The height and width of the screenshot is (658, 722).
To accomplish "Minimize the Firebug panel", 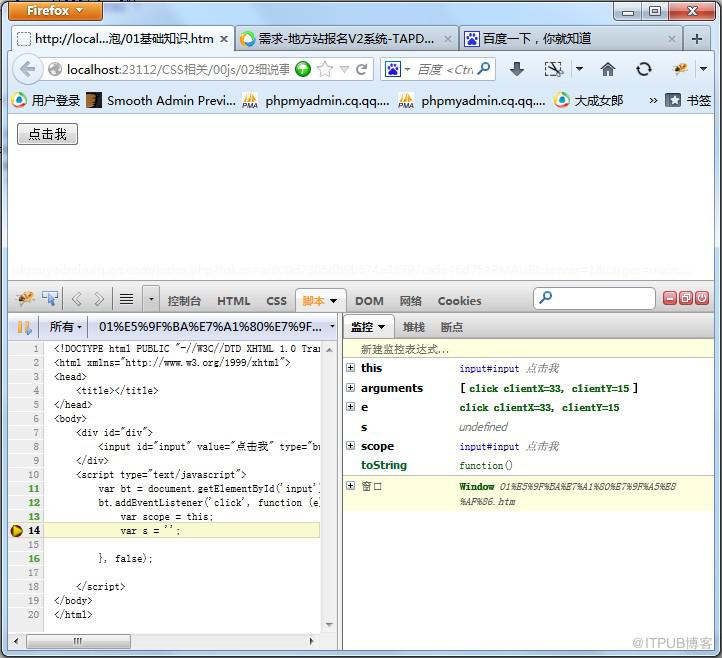I will click(670, 298).
